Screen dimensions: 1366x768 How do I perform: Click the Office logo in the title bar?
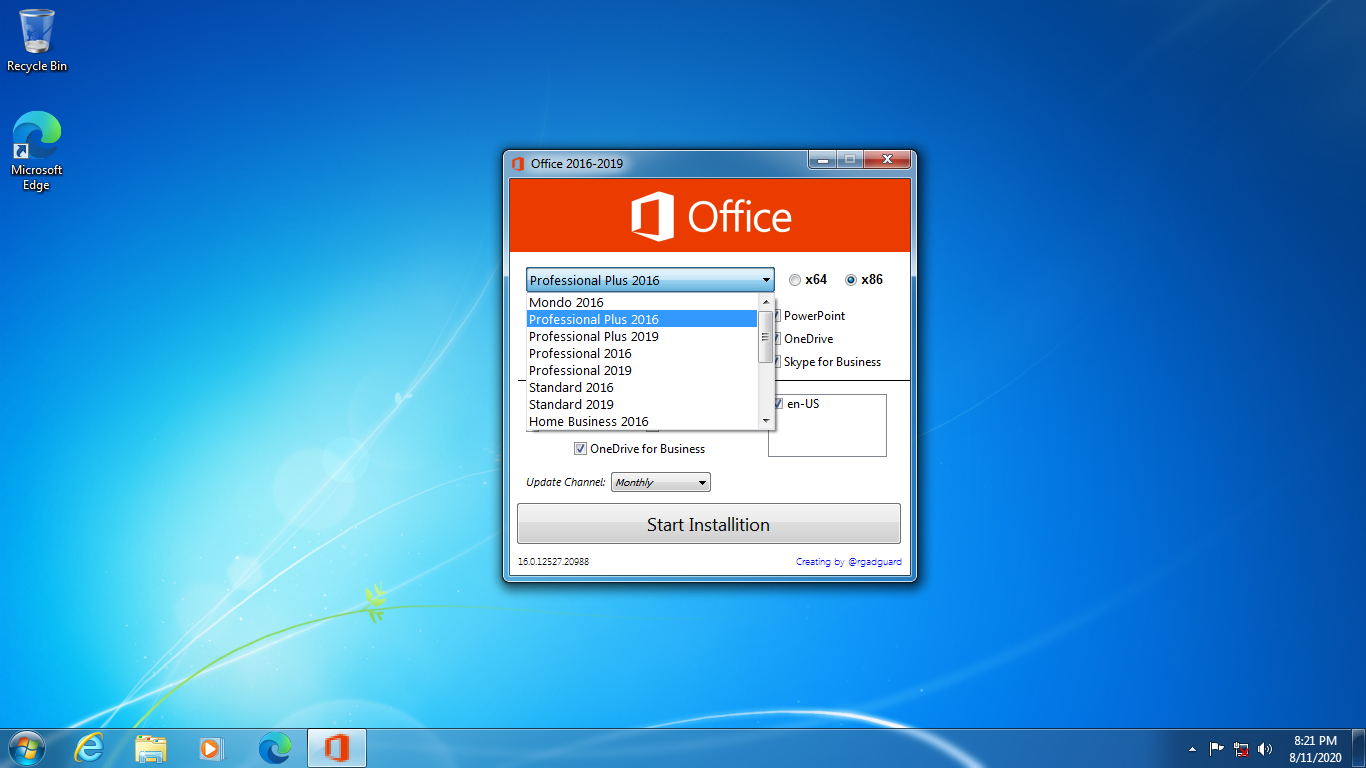click(x=518, y=164)
